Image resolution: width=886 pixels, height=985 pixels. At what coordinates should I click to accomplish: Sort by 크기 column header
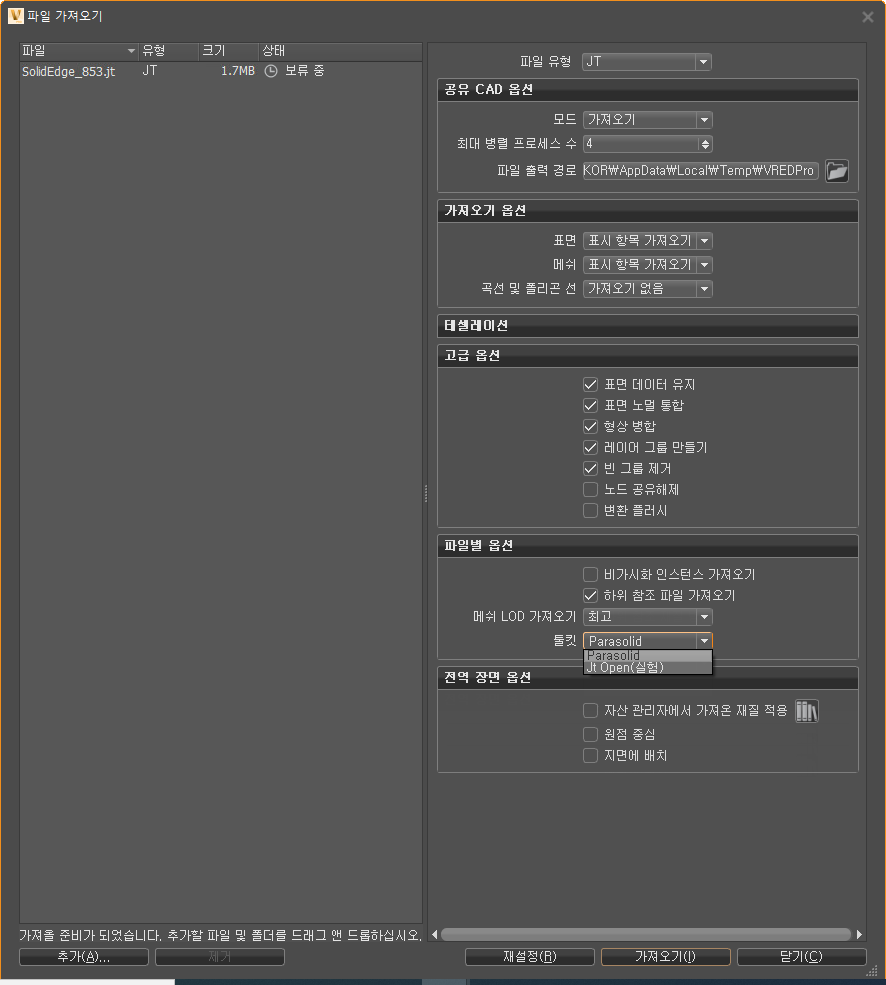click(x=229, y=51)
